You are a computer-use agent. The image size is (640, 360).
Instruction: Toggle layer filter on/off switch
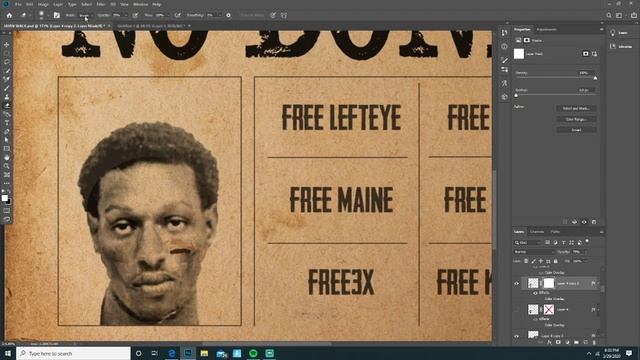[587, 241]
